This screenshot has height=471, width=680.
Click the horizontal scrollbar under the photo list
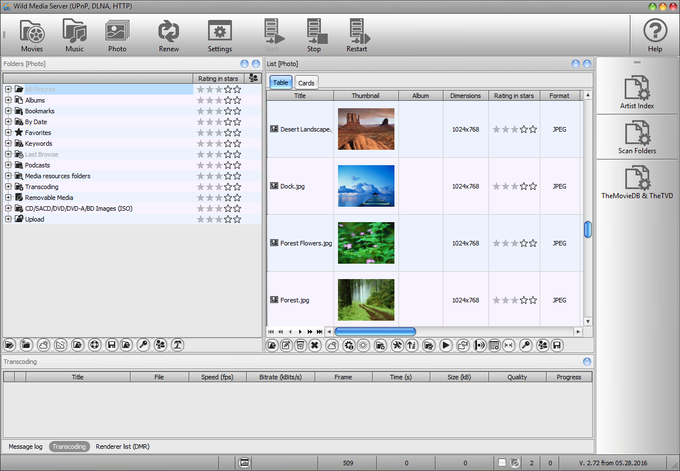(x=375, y=331)
